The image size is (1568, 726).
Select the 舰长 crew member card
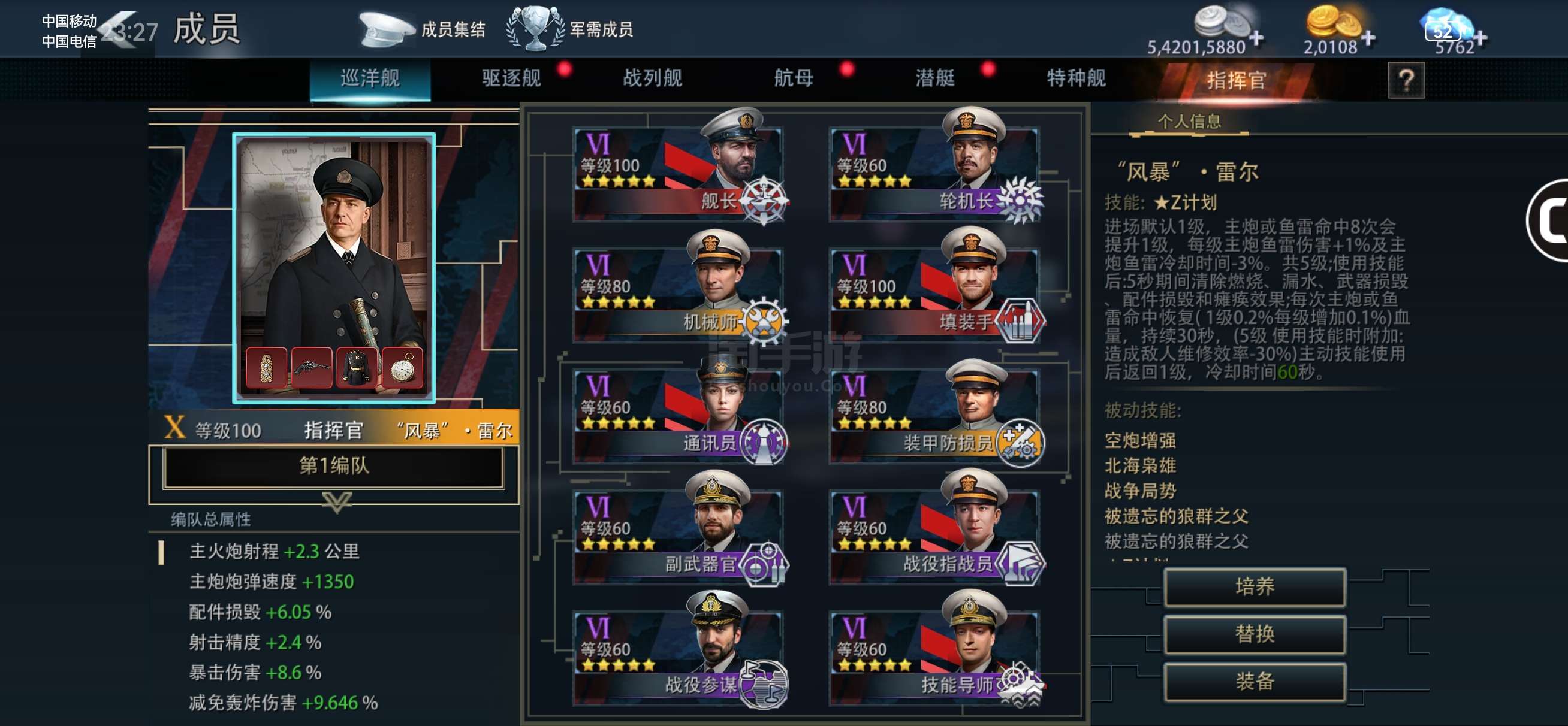tap(679, 167)
